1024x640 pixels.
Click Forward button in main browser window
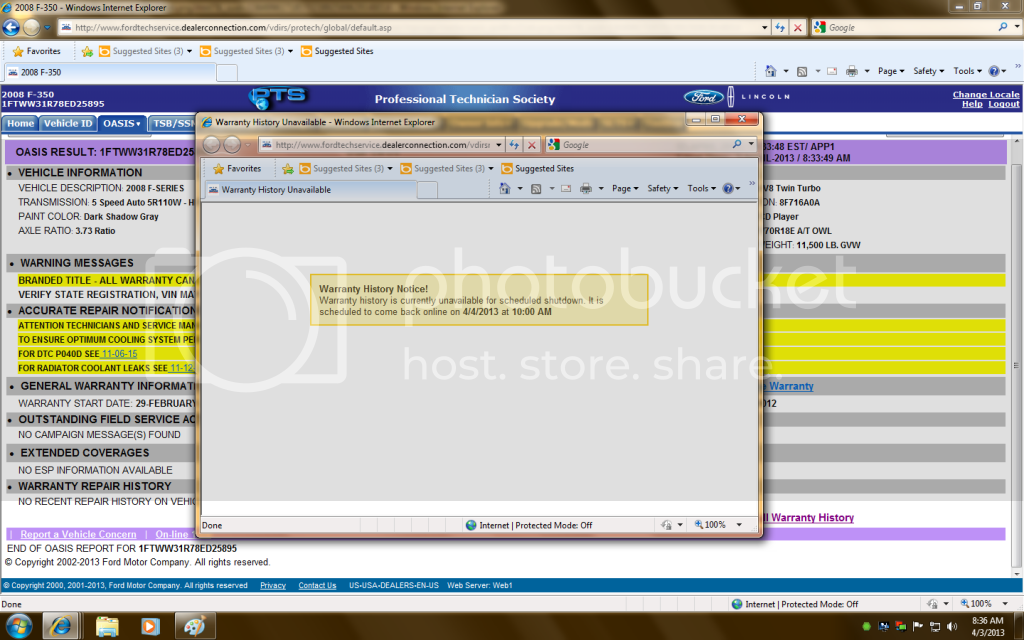click(31, 27)
